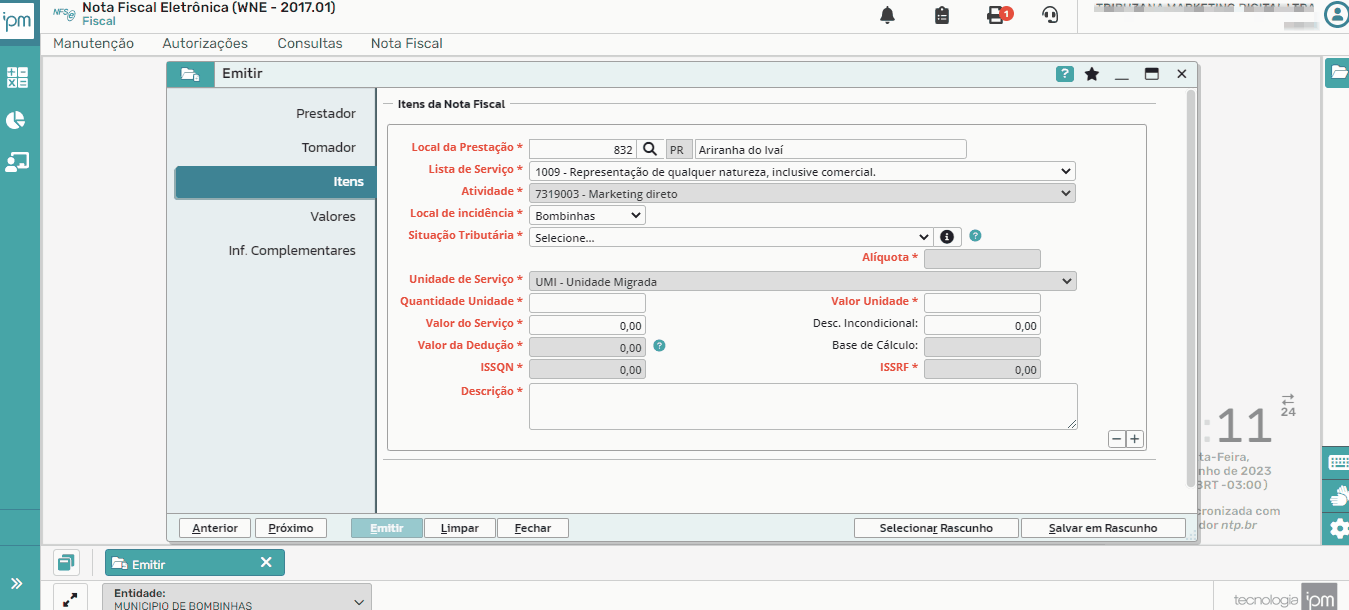Open help next to Situação Tributária

(975, 236)
